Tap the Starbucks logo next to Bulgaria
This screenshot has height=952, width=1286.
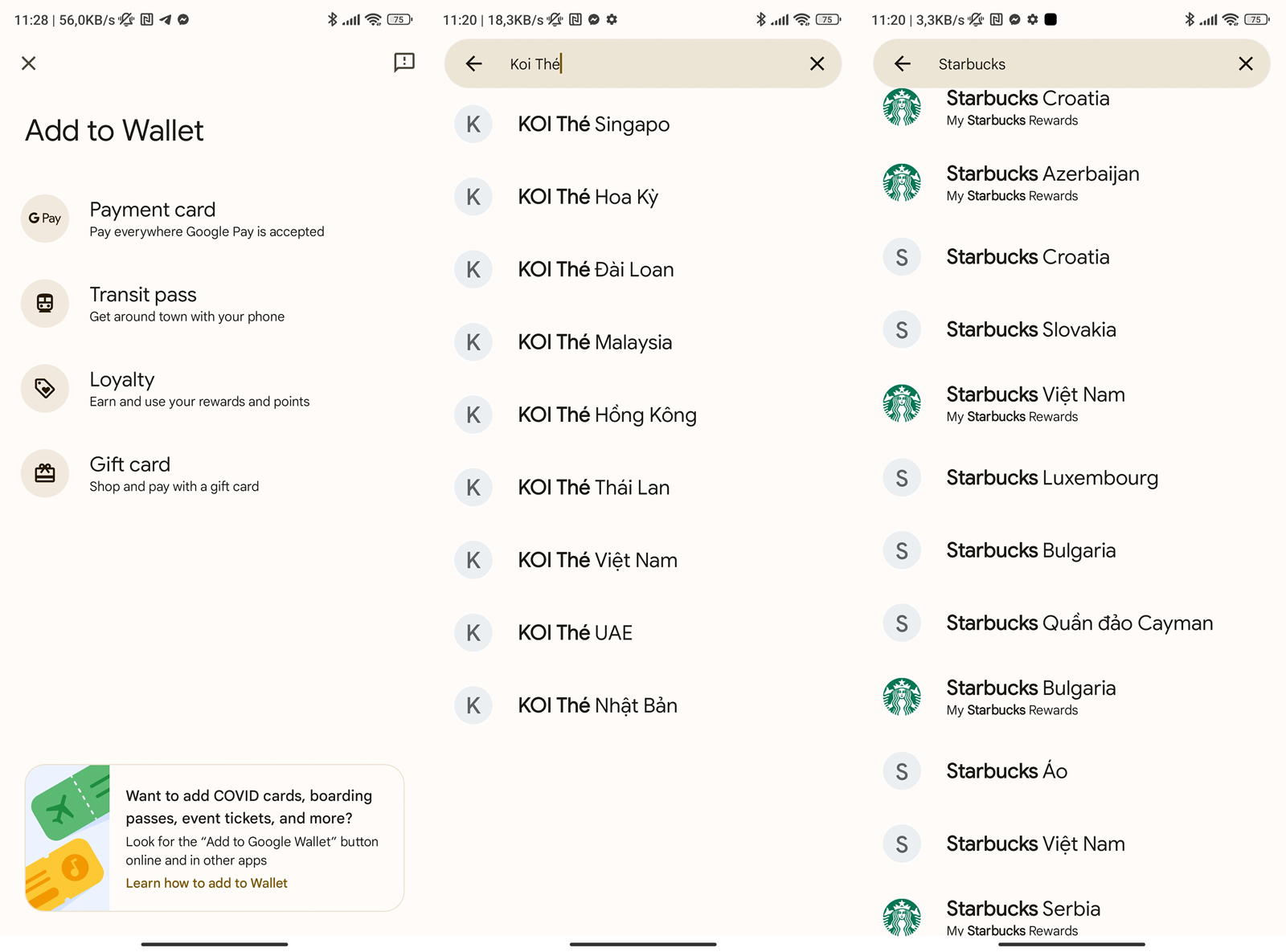[902, 697]
